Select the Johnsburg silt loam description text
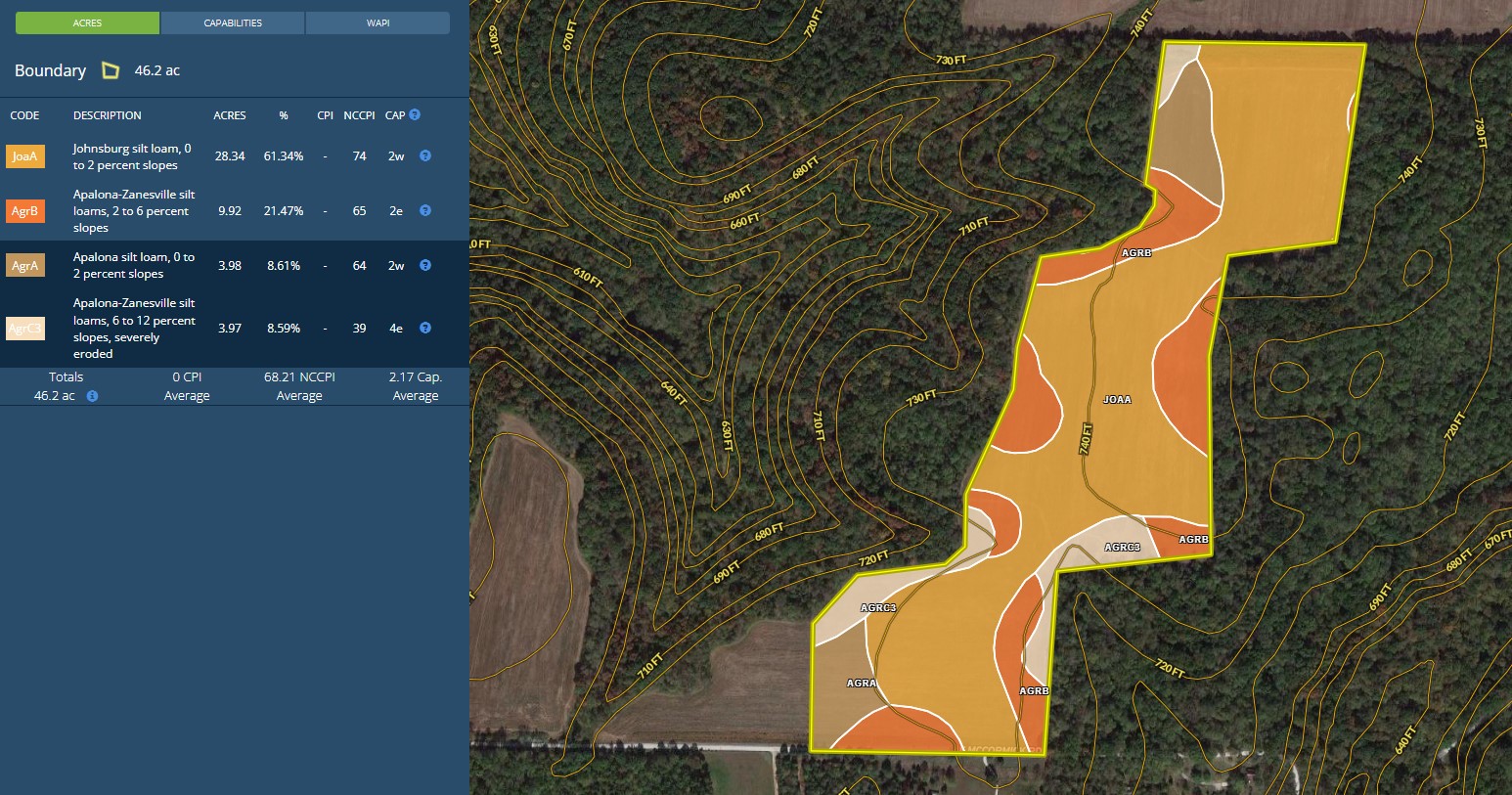 [x=132, y=156]
